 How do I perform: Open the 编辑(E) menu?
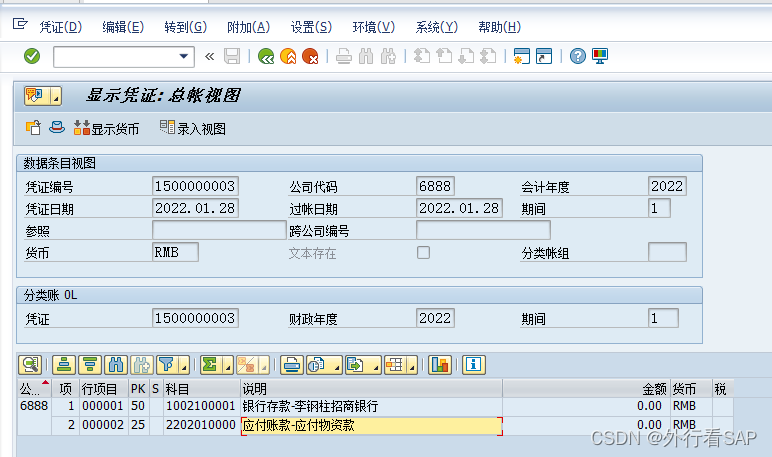[123, 27]
